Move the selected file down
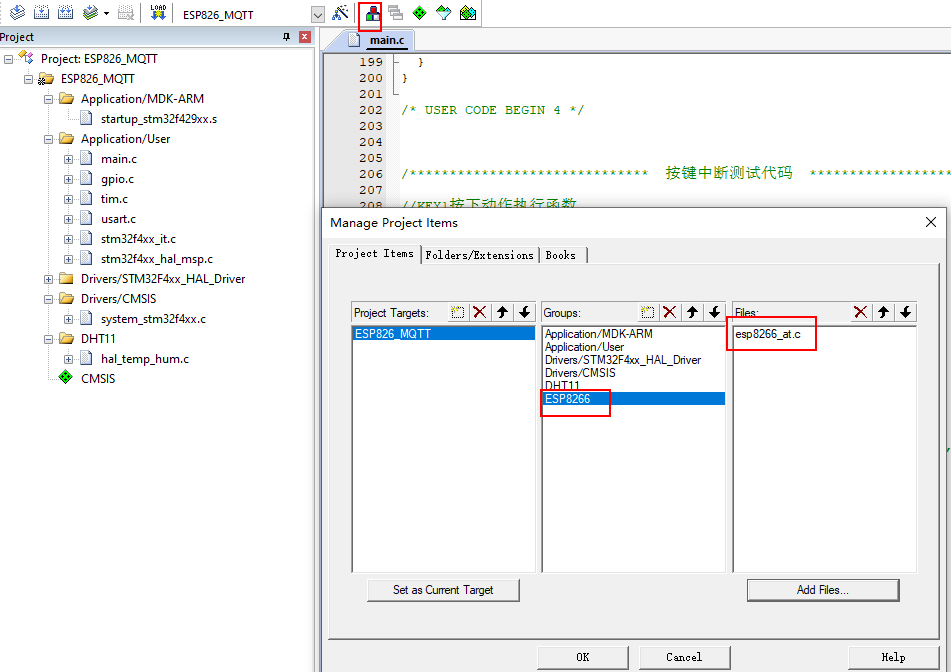 pos(906,312)
